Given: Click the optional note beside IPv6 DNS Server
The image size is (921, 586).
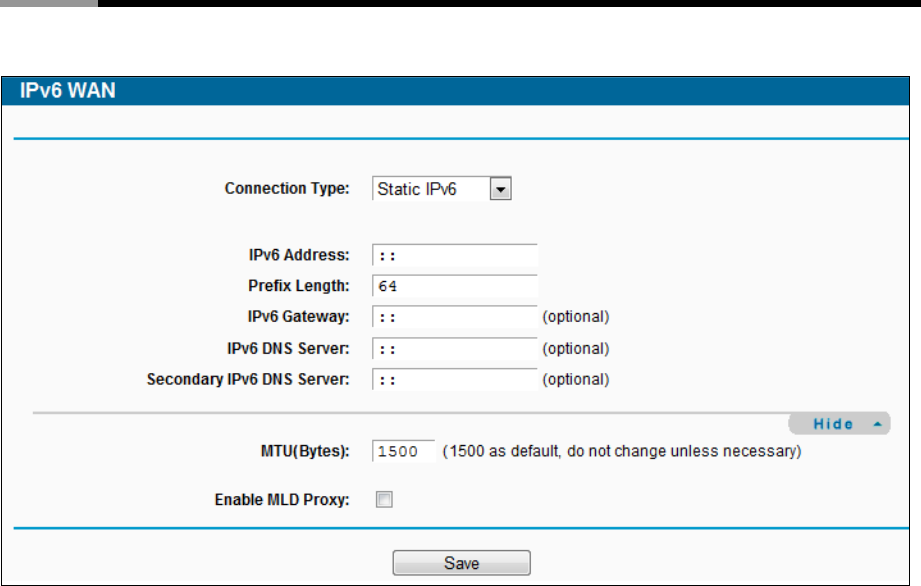Looking at the screenshot, I should pos(576,349).
